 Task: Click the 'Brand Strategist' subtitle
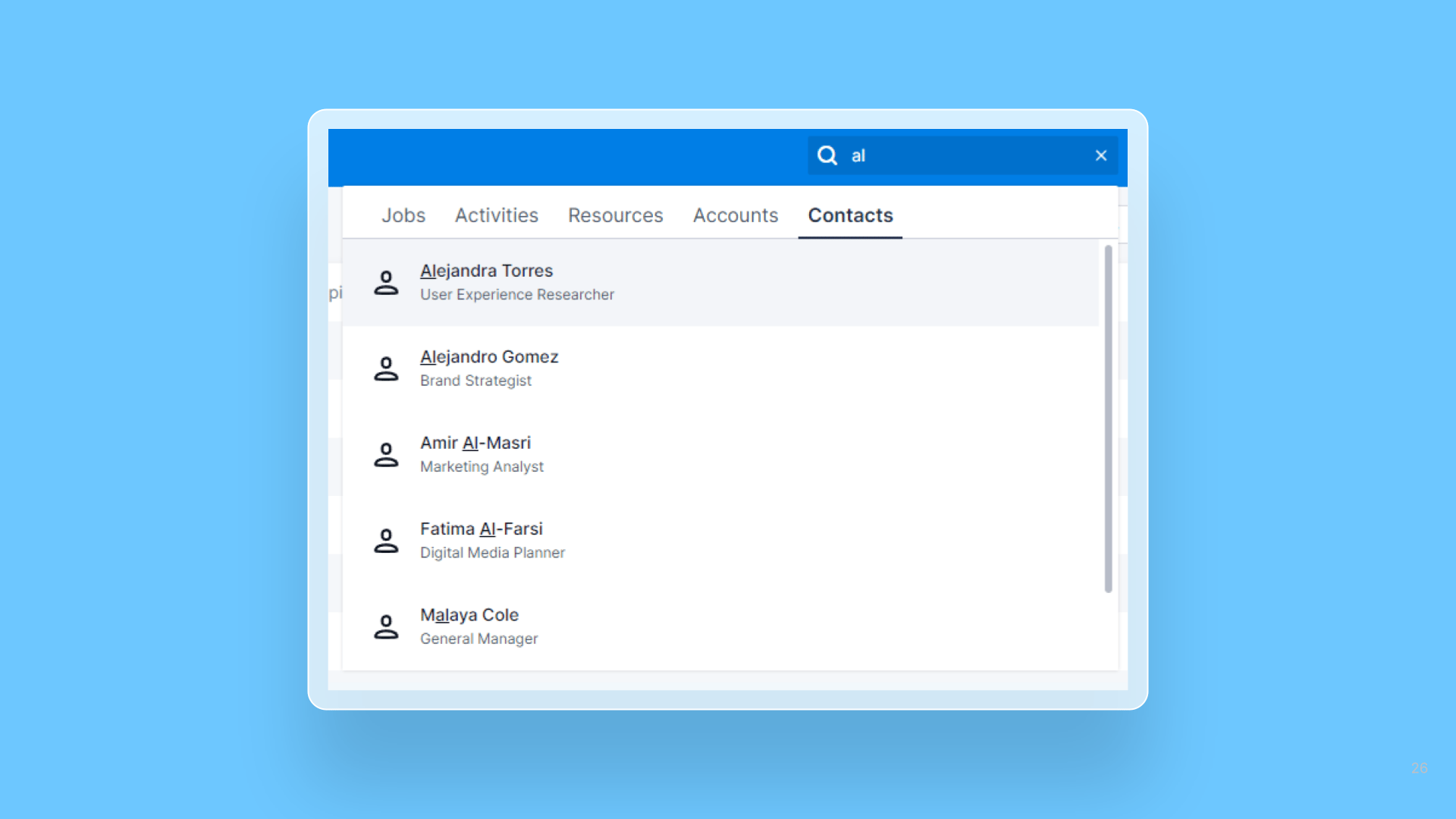click(x=476, y=381)
